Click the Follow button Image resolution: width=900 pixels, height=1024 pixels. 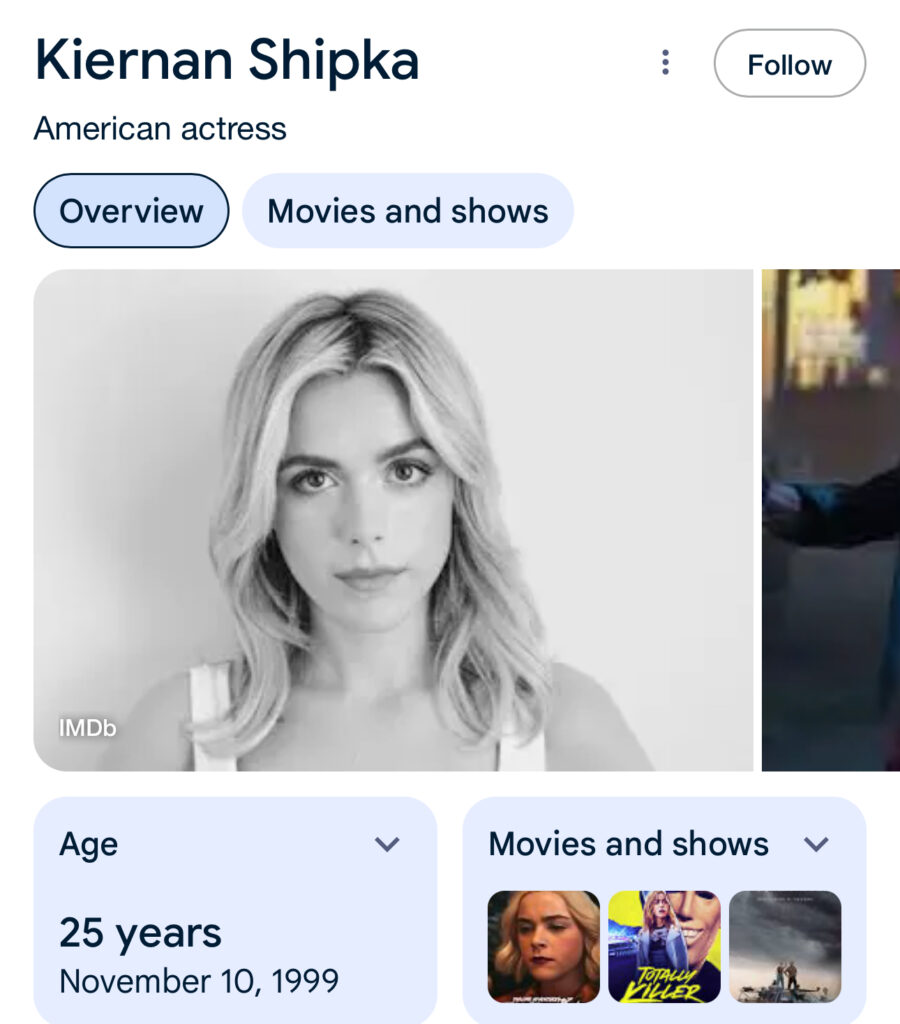pyautogui.click(x=789, y=64)
